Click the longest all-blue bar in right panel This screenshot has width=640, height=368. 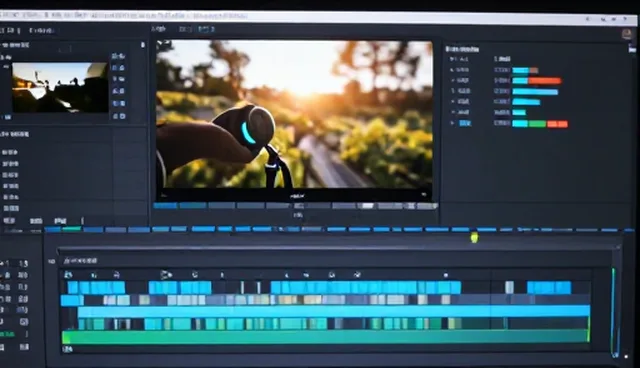[x=535, y=91]
